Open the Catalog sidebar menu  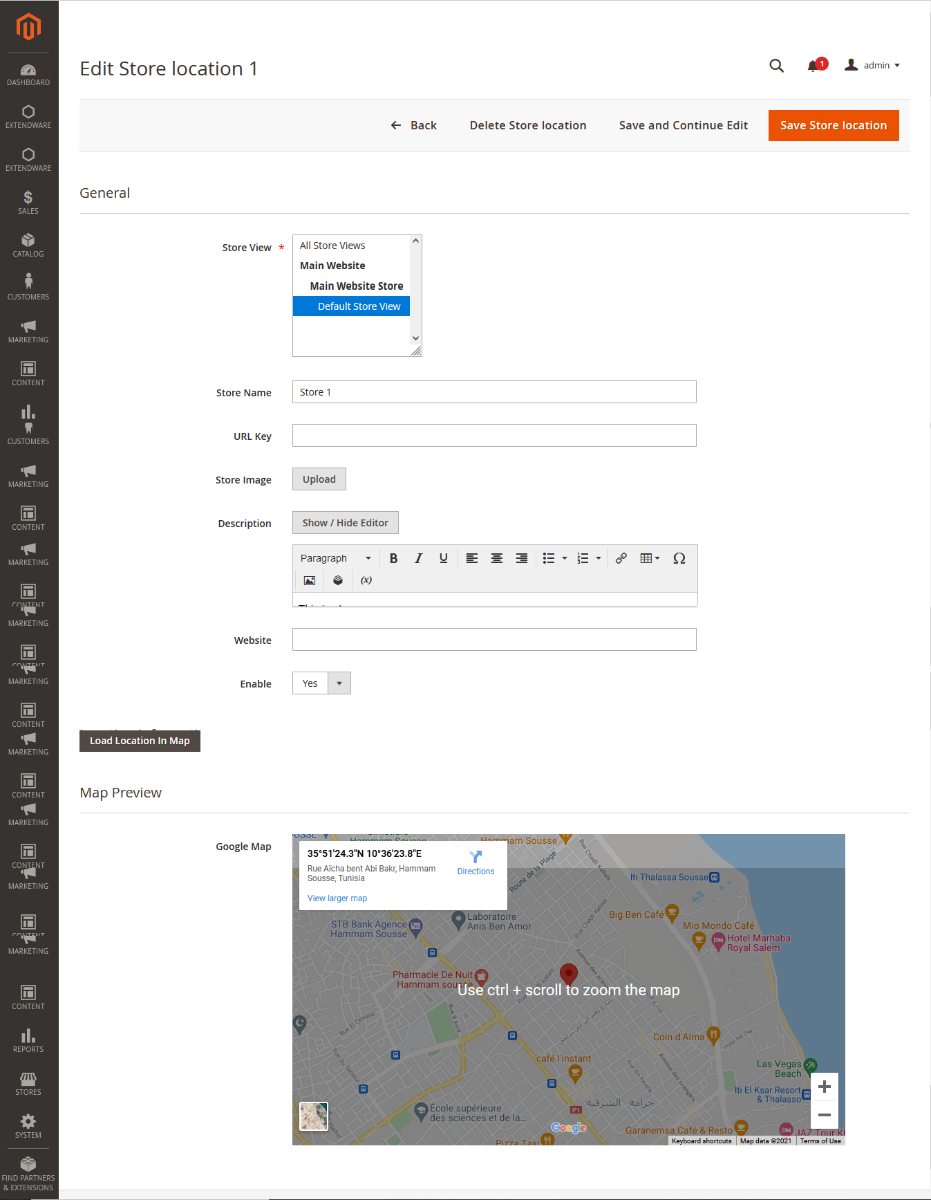[28, 246]
